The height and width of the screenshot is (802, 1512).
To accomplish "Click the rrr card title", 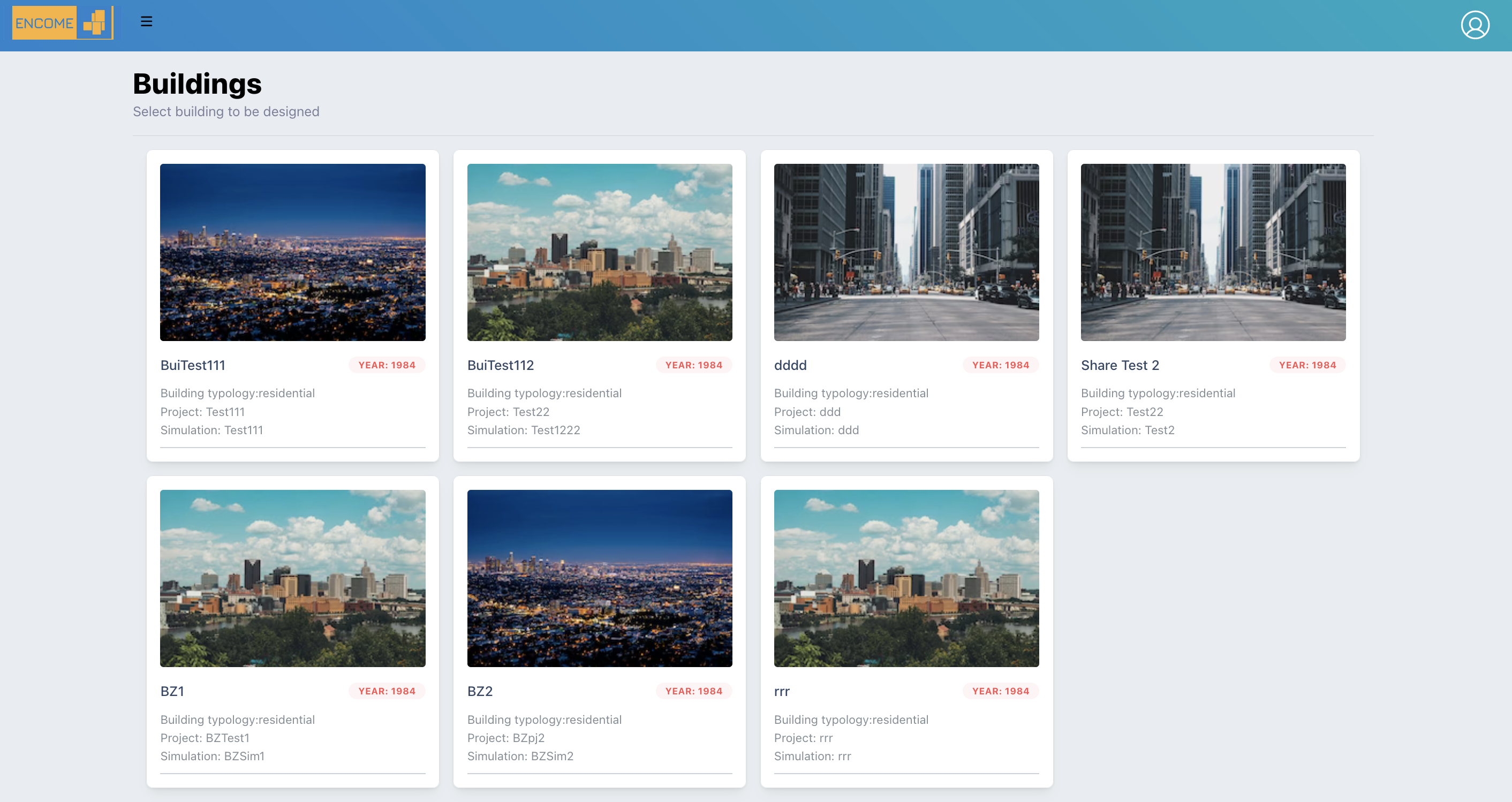I will coord(782,692).
